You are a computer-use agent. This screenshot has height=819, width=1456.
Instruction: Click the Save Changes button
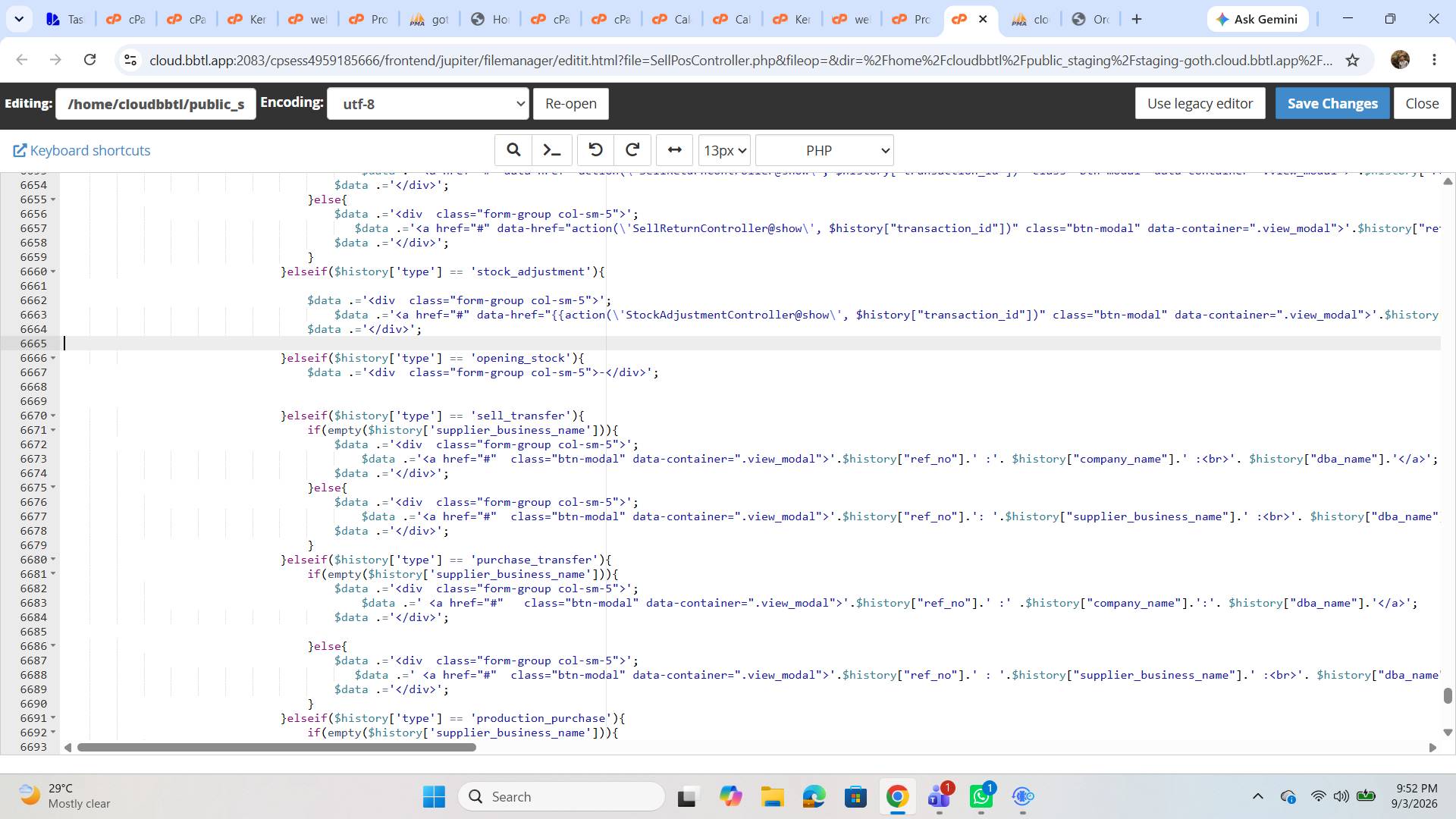point(1332,104)
